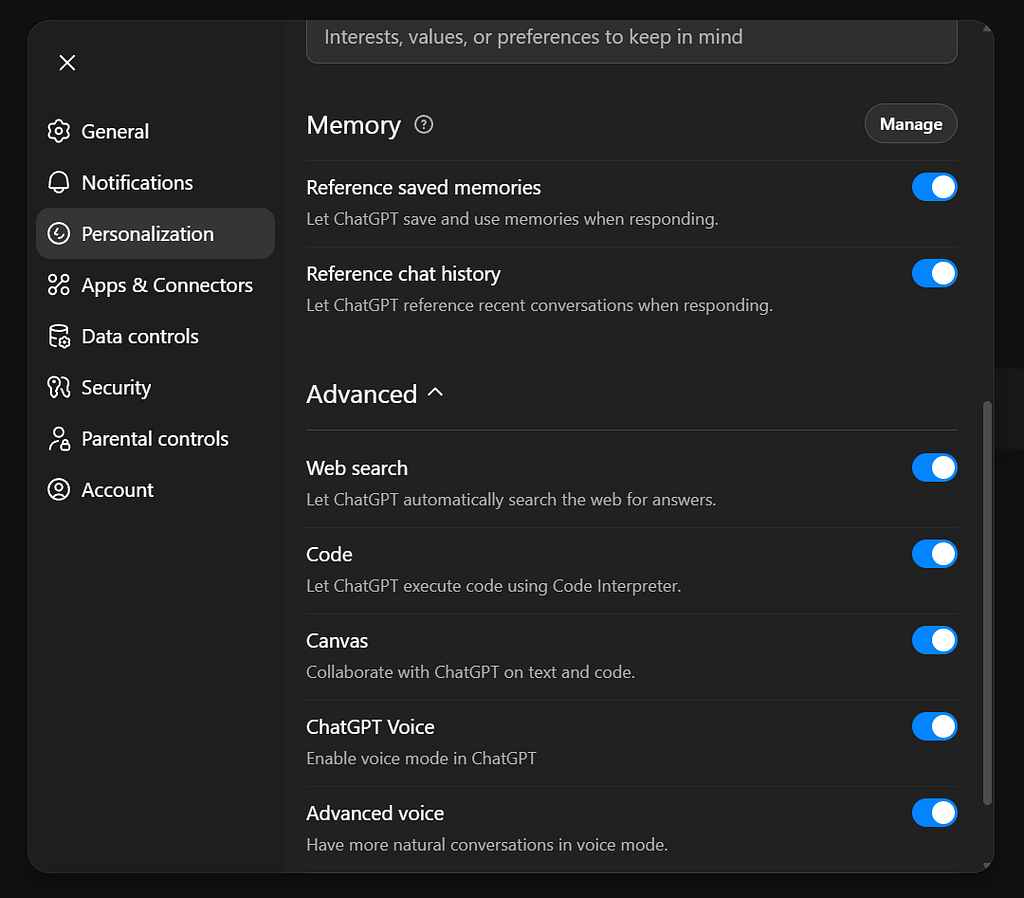Collapse the Advanced section chevron
Viewport: 1024px width, 898px height.
coord(435,393)
